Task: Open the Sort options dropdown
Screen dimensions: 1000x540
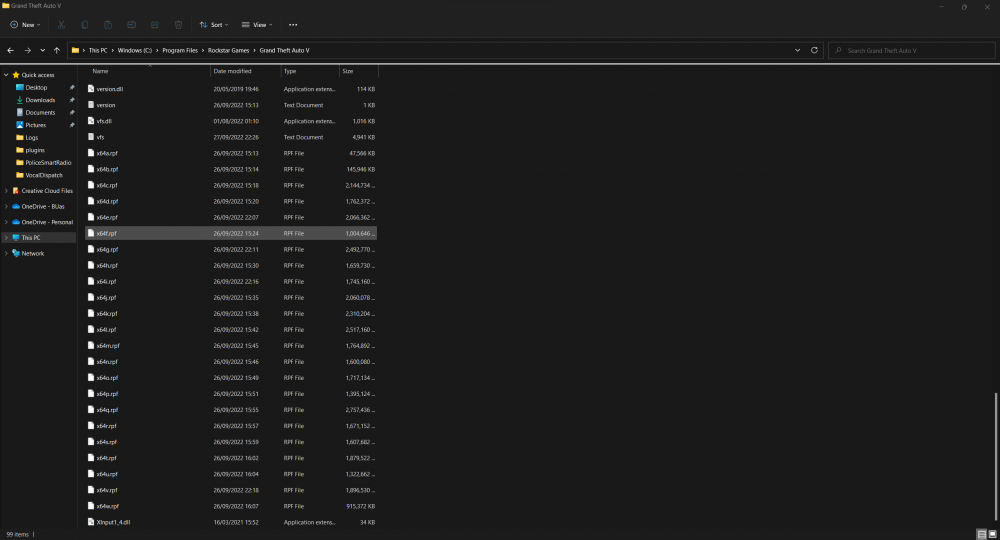Action: 214,25
